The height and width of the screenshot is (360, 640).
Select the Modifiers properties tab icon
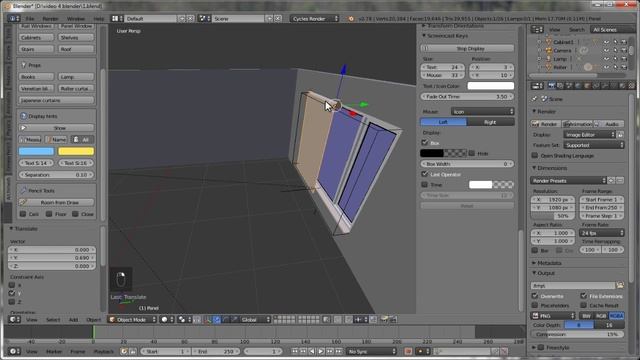(x=605, y=86)
